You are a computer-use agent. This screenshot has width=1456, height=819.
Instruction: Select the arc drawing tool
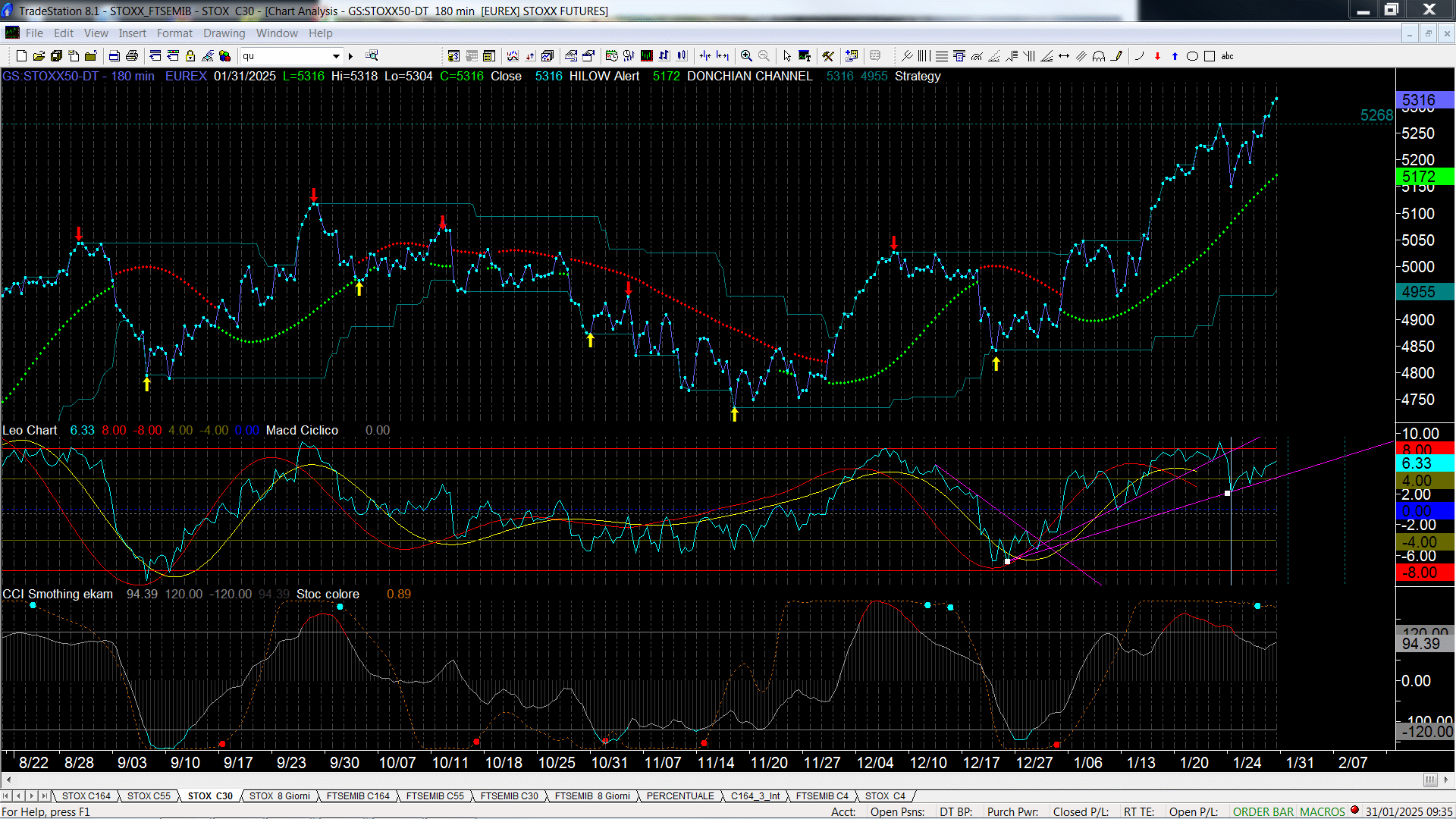tap(1099, 56)
